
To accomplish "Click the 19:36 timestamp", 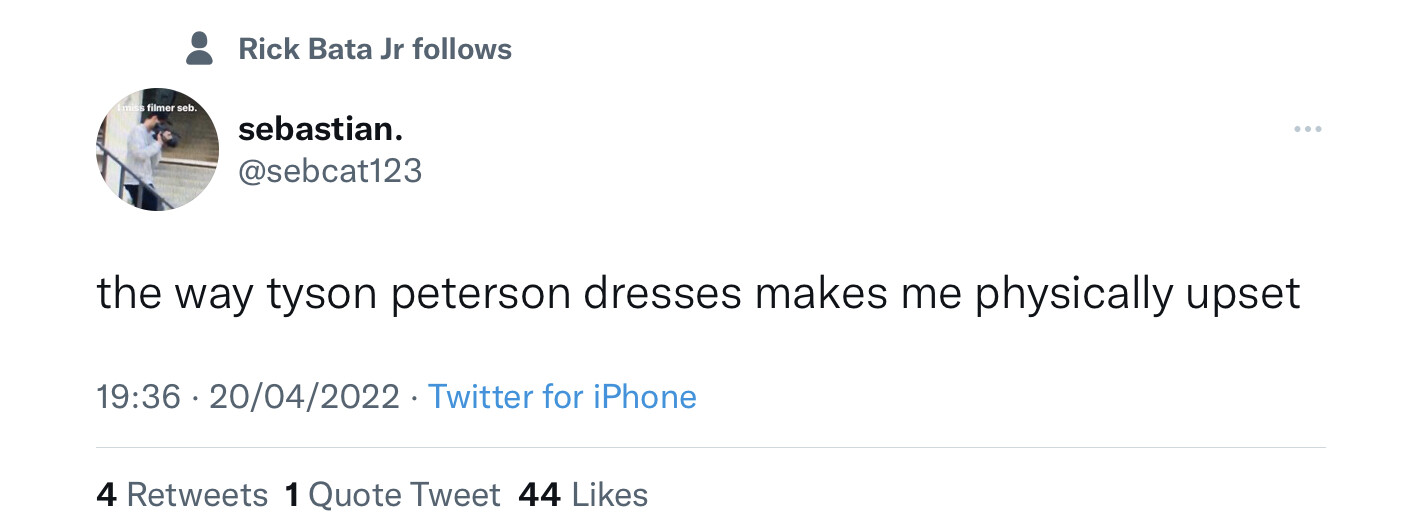I will (139, 397).
